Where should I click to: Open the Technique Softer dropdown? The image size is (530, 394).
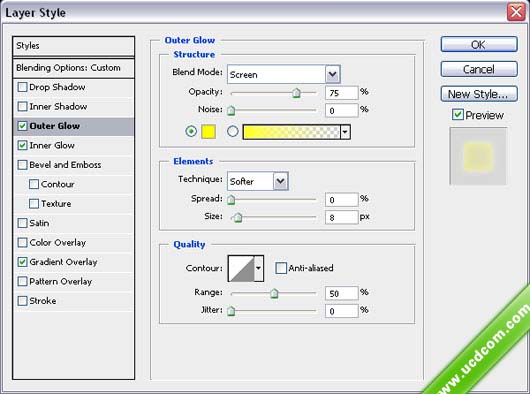tap(258, 181)
